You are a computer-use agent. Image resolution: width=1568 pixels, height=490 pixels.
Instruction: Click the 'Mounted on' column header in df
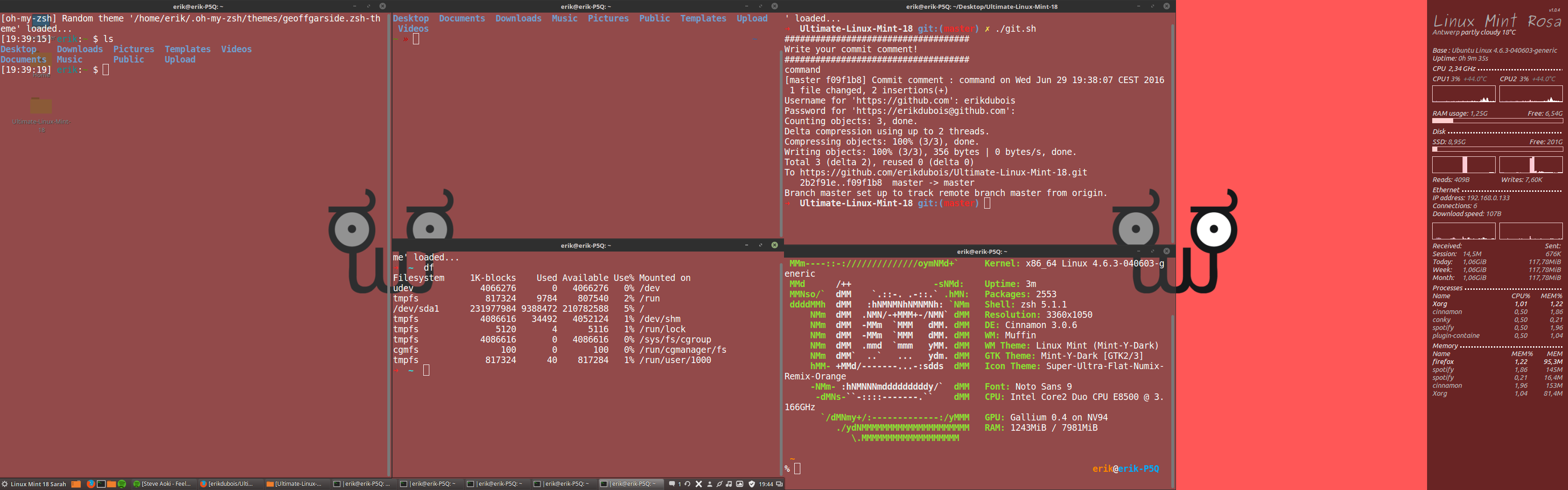coord(665,278)
